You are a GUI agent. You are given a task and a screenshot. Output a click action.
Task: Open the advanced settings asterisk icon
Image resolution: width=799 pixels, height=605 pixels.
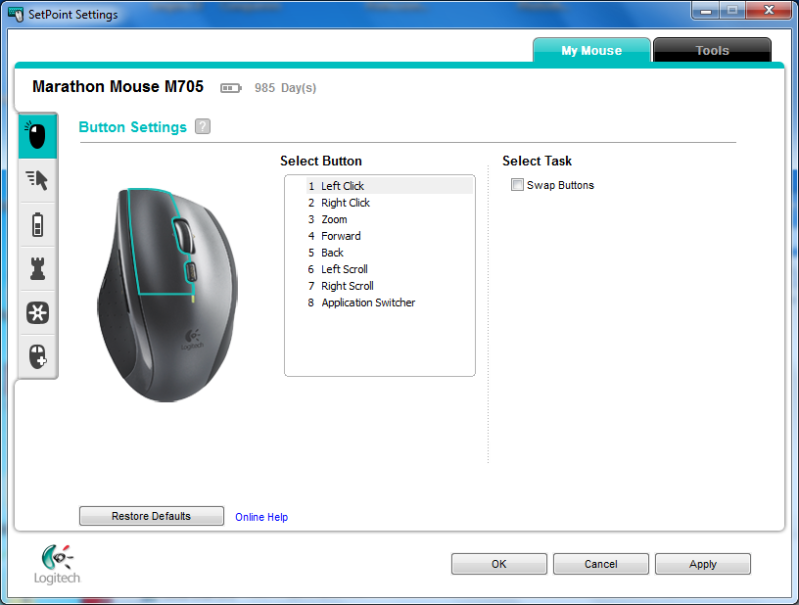pos(37,313)
